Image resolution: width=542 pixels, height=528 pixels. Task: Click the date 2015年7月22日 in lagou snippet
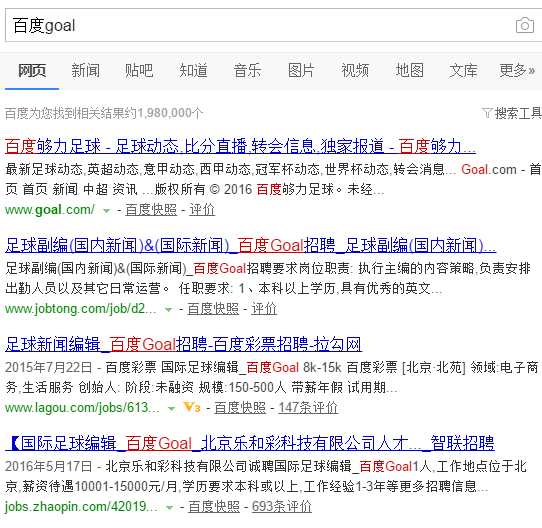pyautogui.click(x=49, y=367)
